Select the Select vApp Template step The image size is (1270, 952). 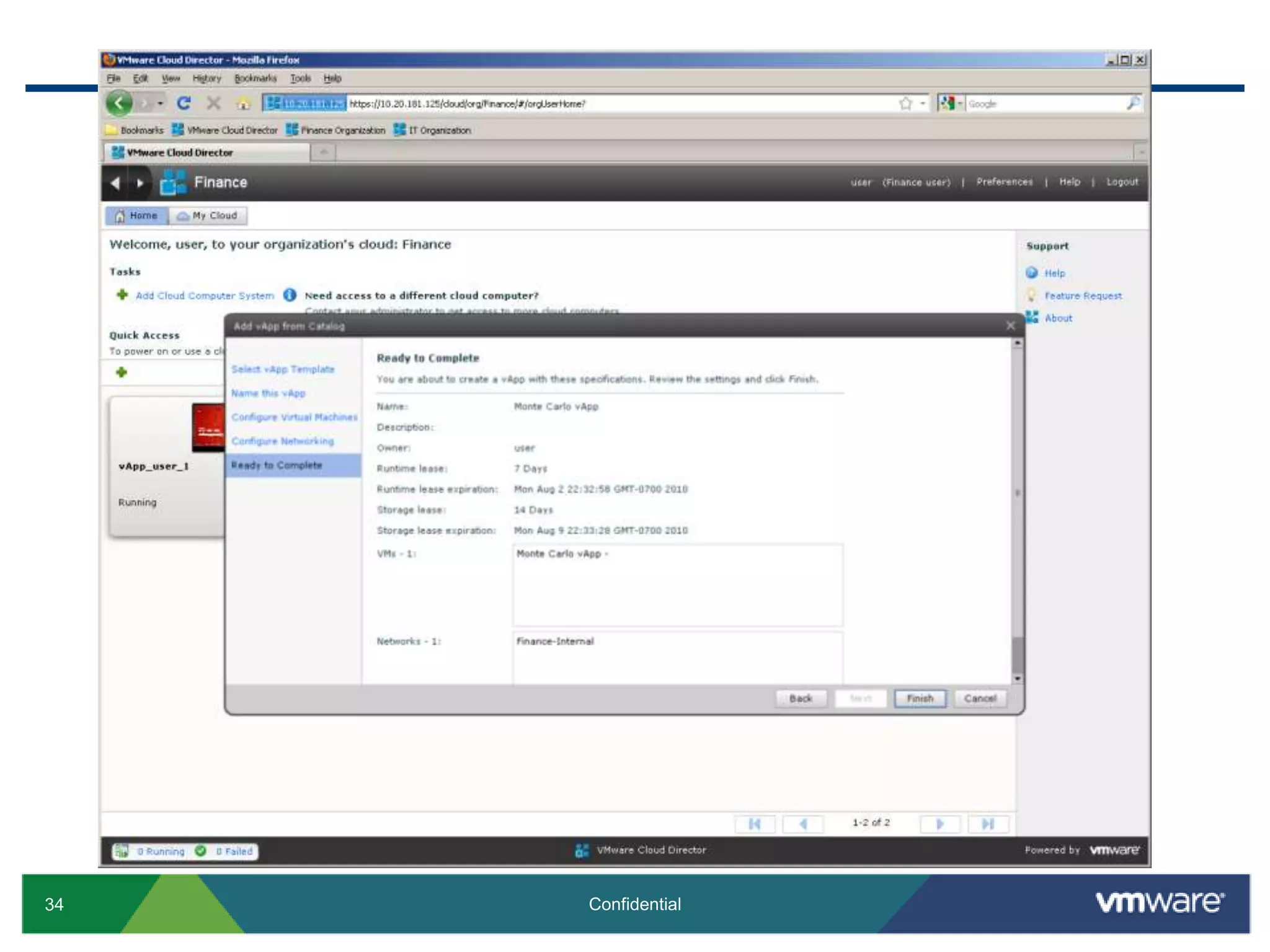click(x=283, y=369)
